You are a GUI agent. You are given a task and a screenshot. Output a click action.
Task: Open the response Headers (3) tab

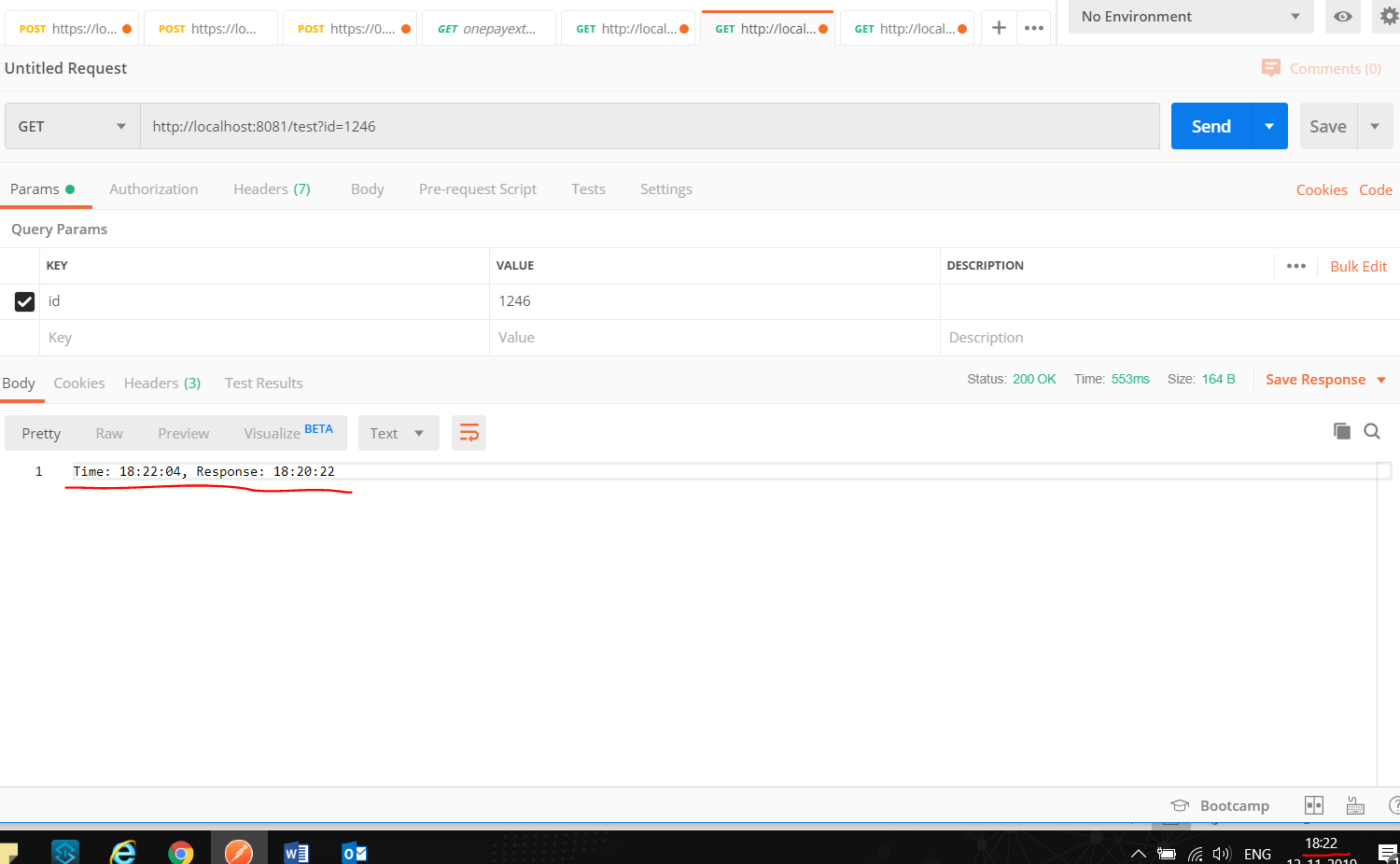click(x=161, y=383)
